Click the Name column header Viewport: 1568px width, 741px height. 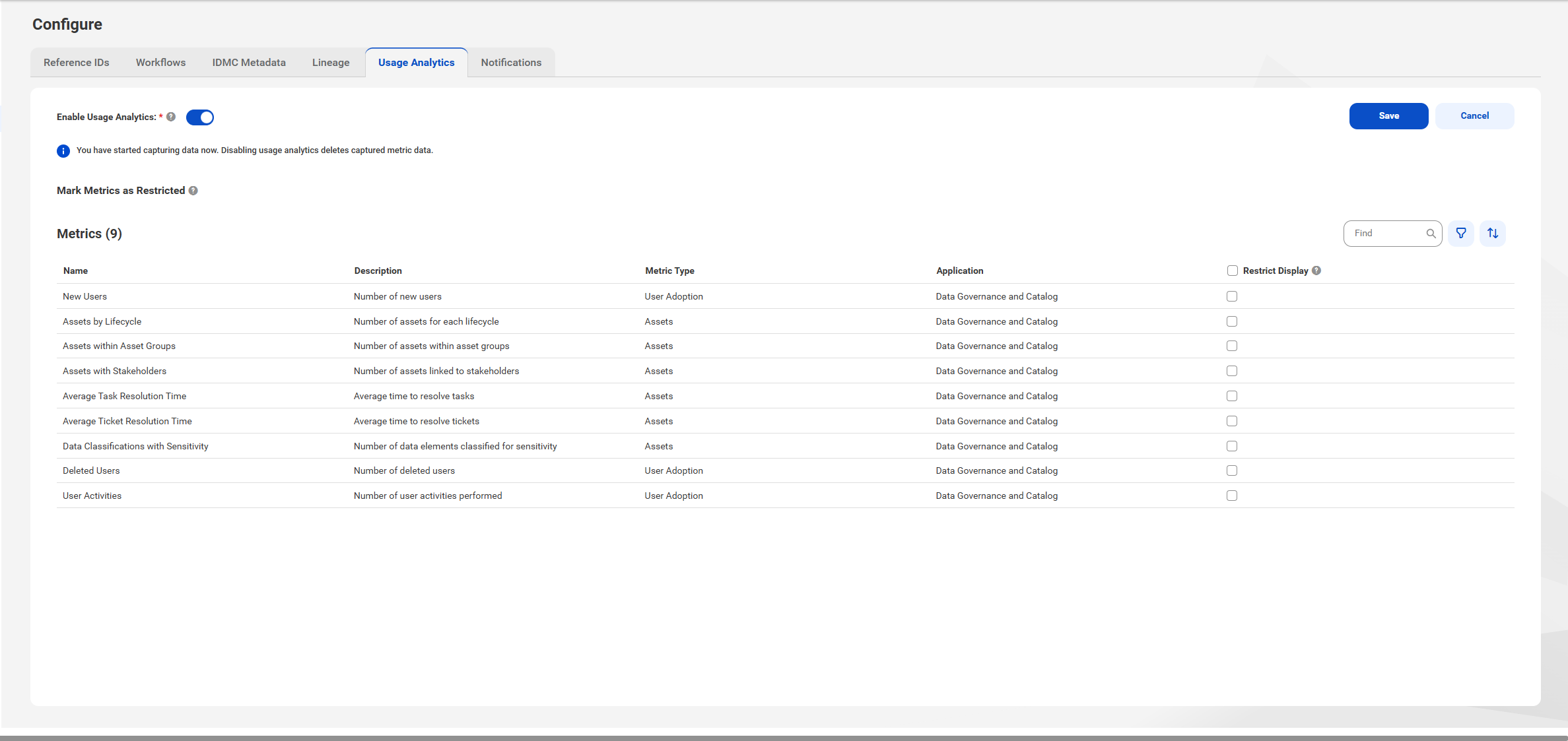(x=76, y=271)
